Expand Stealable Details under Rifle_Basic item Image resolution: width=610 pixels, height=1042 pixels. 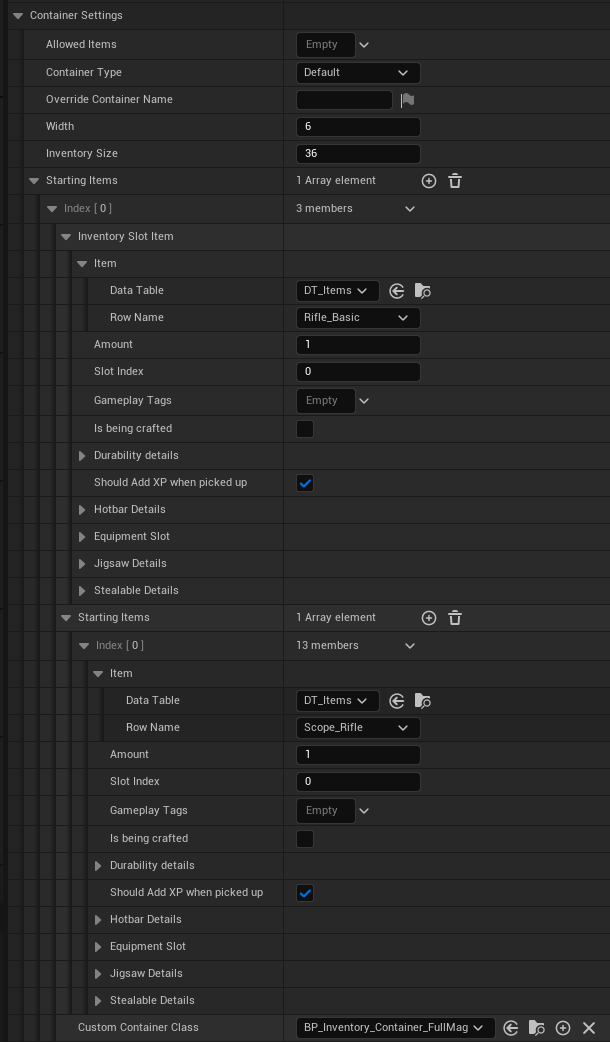point(82,591)
